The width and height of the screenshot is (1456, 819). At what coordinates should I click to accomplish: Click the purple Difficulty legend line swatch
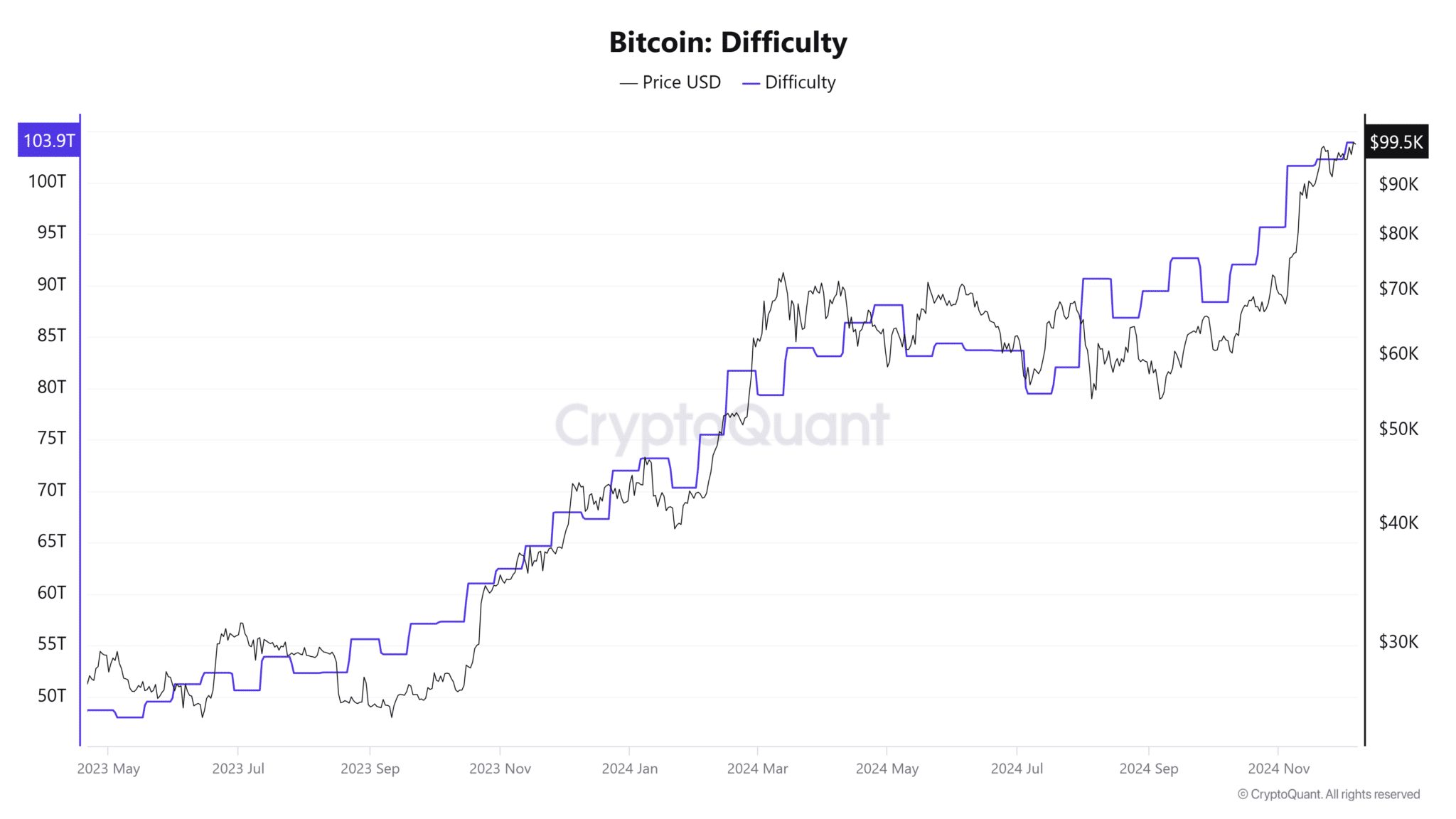[751, 83]
